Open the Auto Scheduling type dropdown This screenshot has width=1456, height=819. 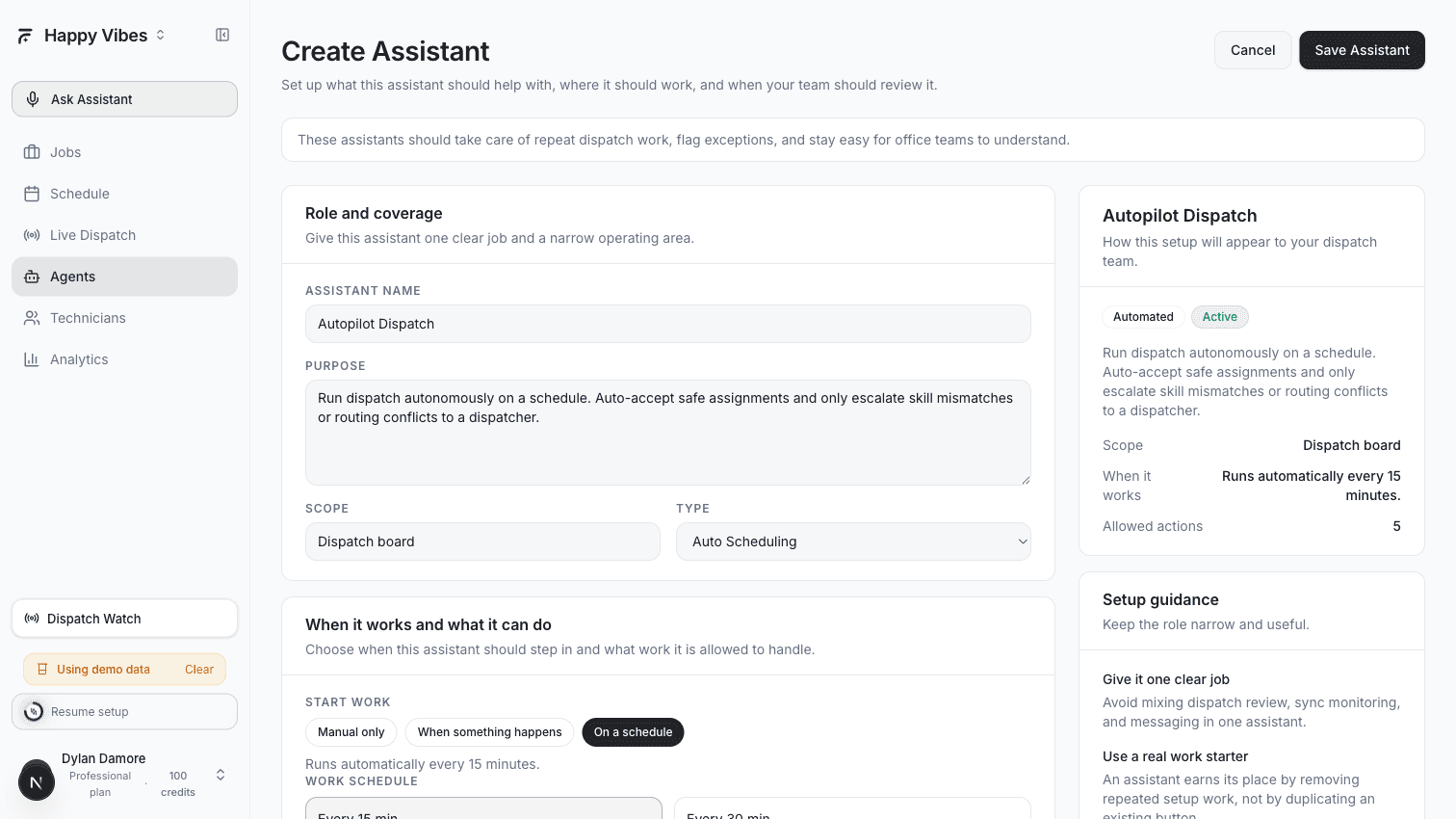tap(853, 542)
